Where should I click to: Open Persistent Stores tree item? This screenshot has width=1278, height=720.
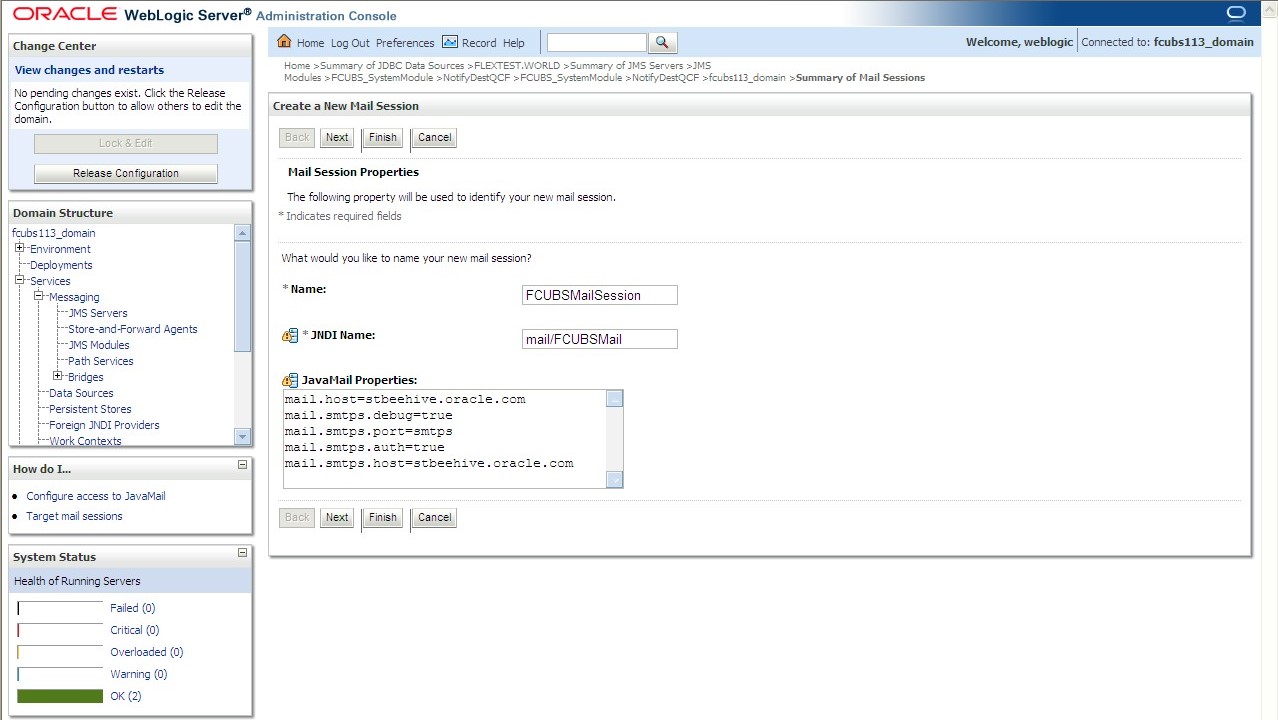click(x=90, y=409)
